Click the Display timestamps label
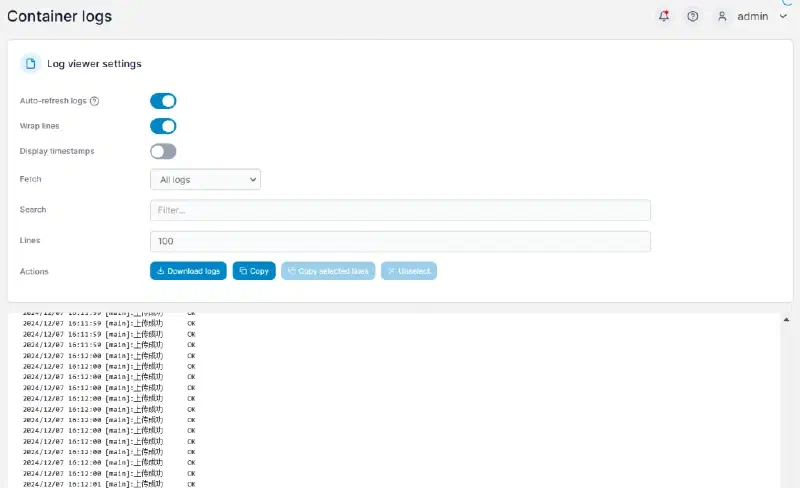The width and height of the screenshot is (800, 488). tap(57, 151)
